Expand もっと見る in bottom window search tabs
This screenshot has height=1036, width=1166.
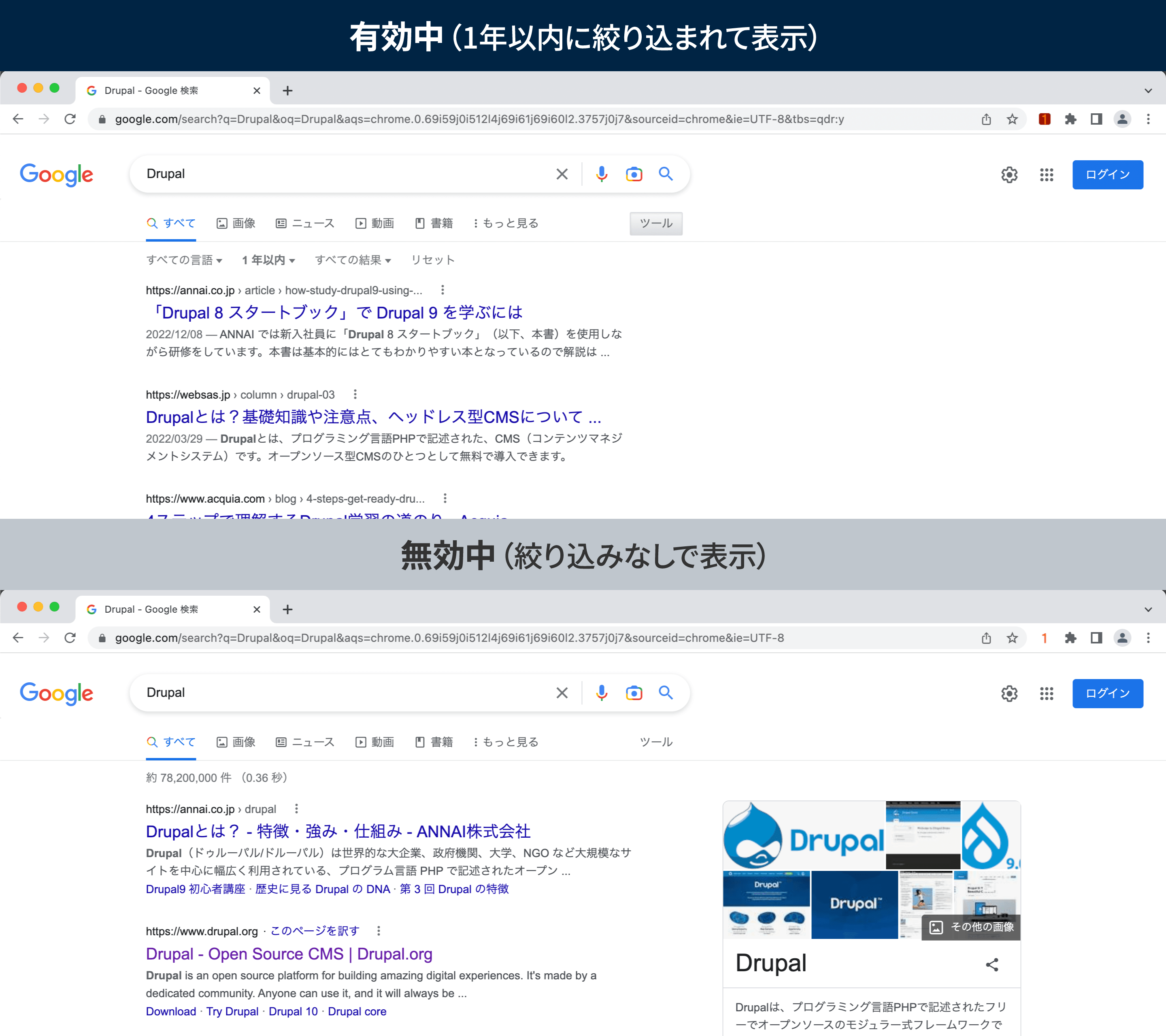pos(505,742)
